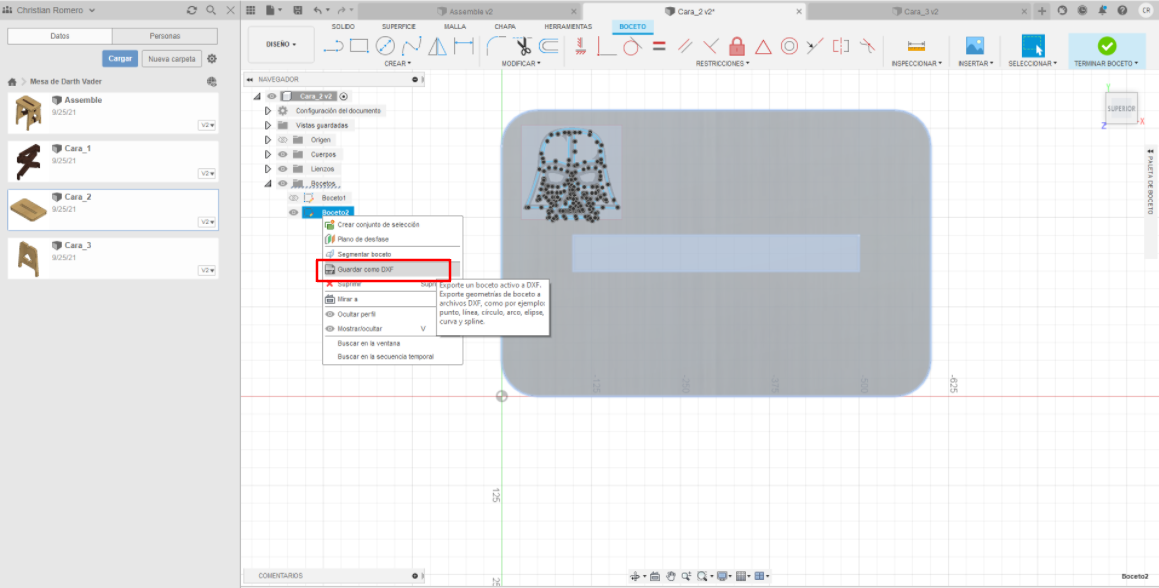1159x588 pixels.
Task: Apply the Equal constraint
Action: tap(659, 46)
